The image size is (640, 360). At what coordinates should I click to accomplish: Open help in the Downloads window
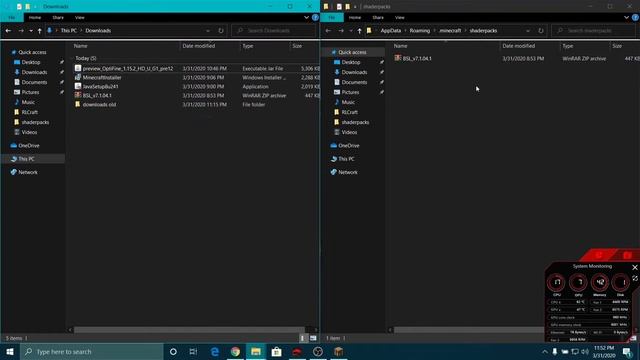(x=315, y=18)
